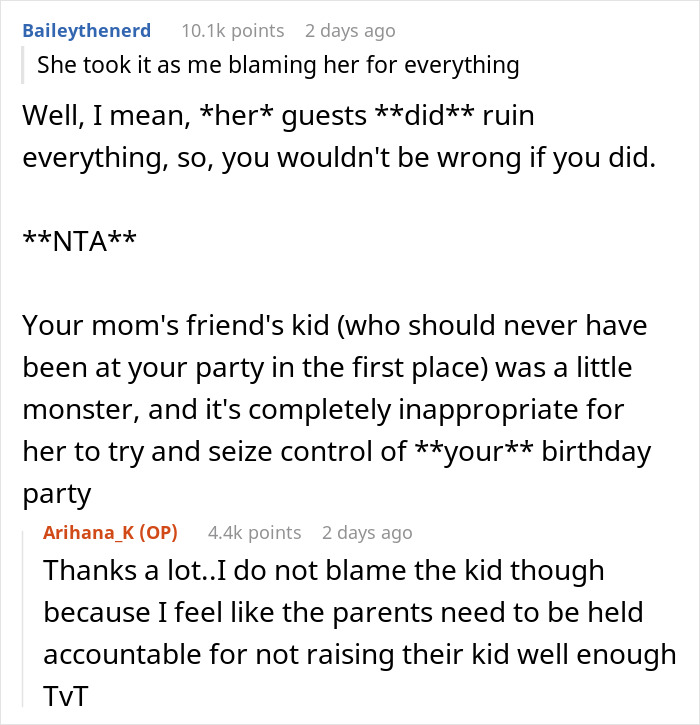Click the "(OP)" tag next to Arihana_K

click(x=158, y=532)
